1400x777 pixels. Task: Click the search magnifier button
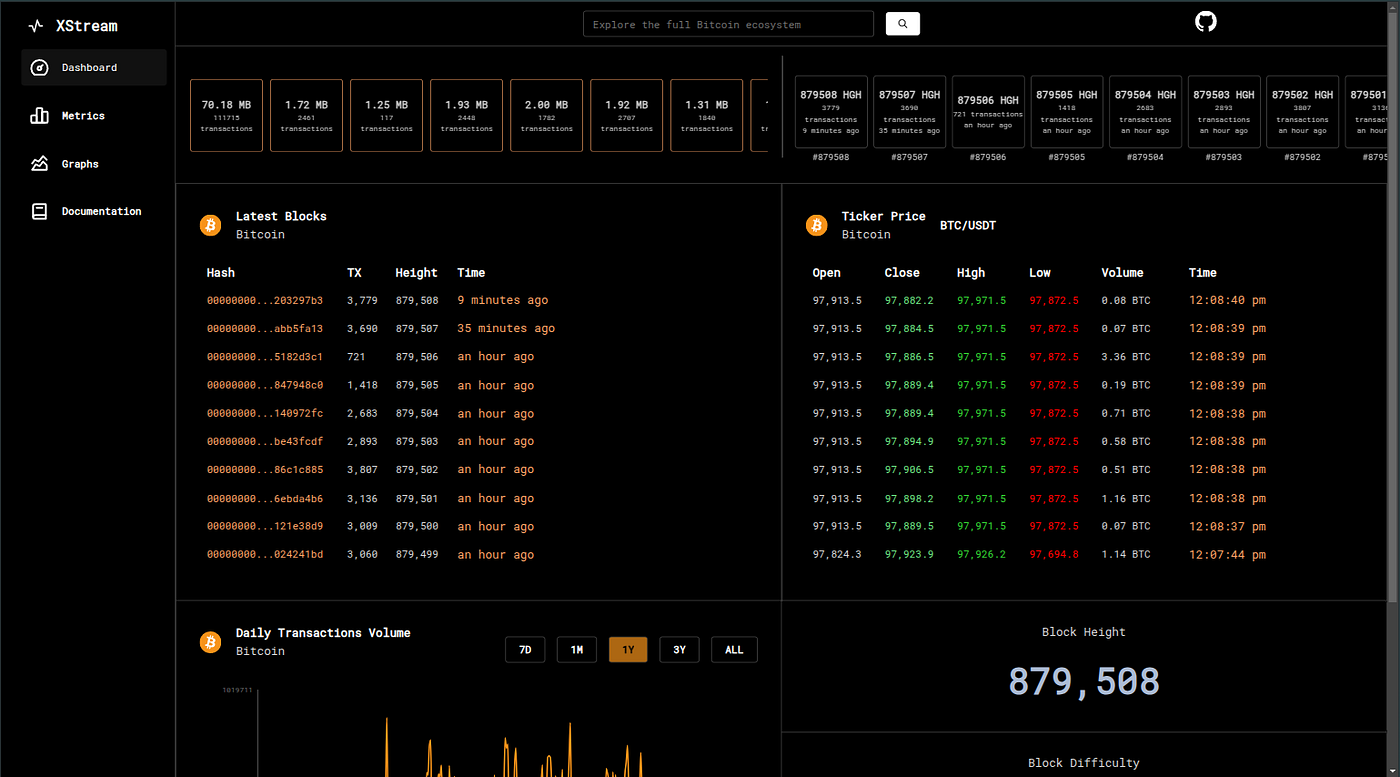click(903, 24)
